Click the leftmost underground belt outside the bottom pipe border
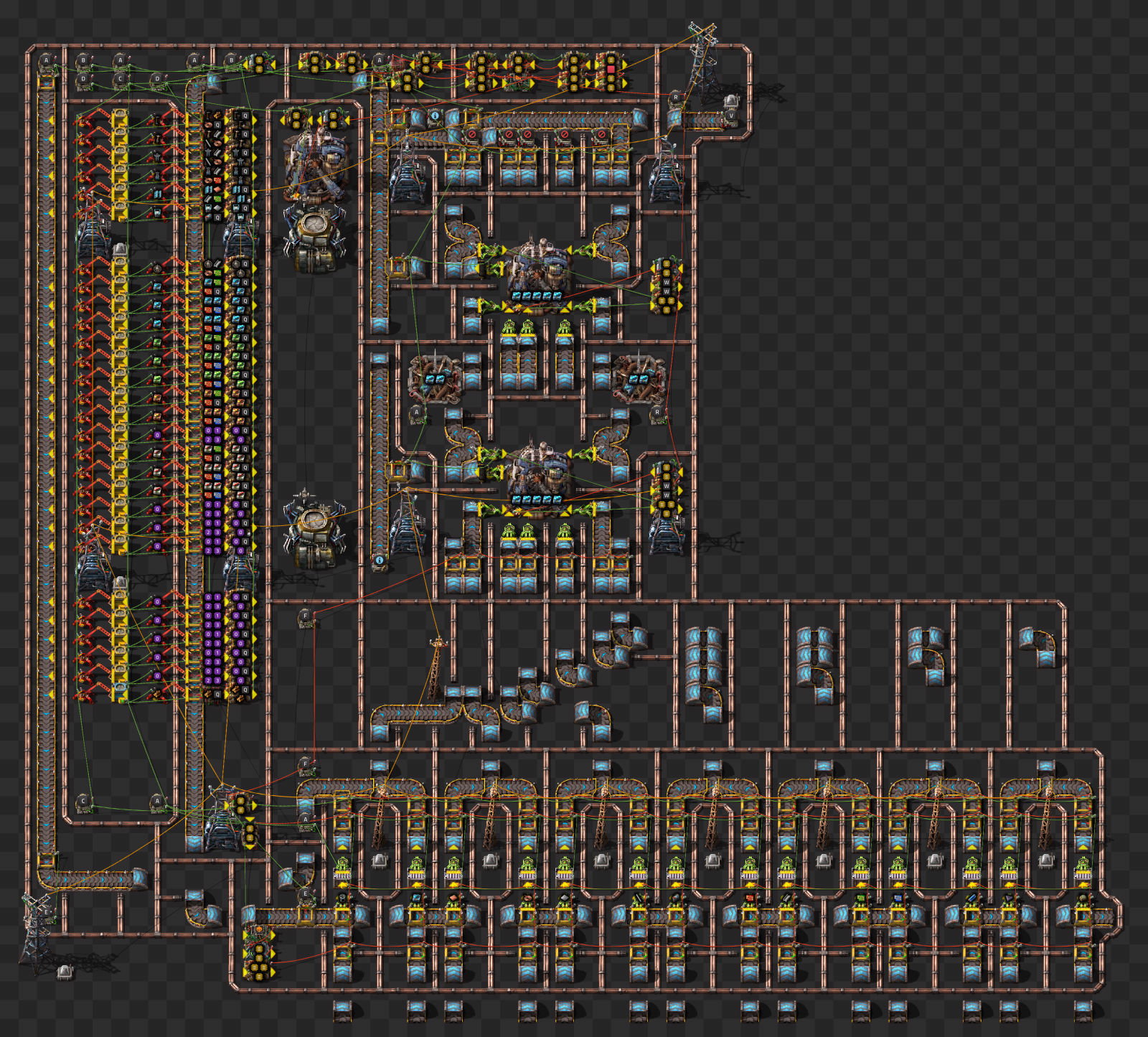 click(x=342, y=1011)
